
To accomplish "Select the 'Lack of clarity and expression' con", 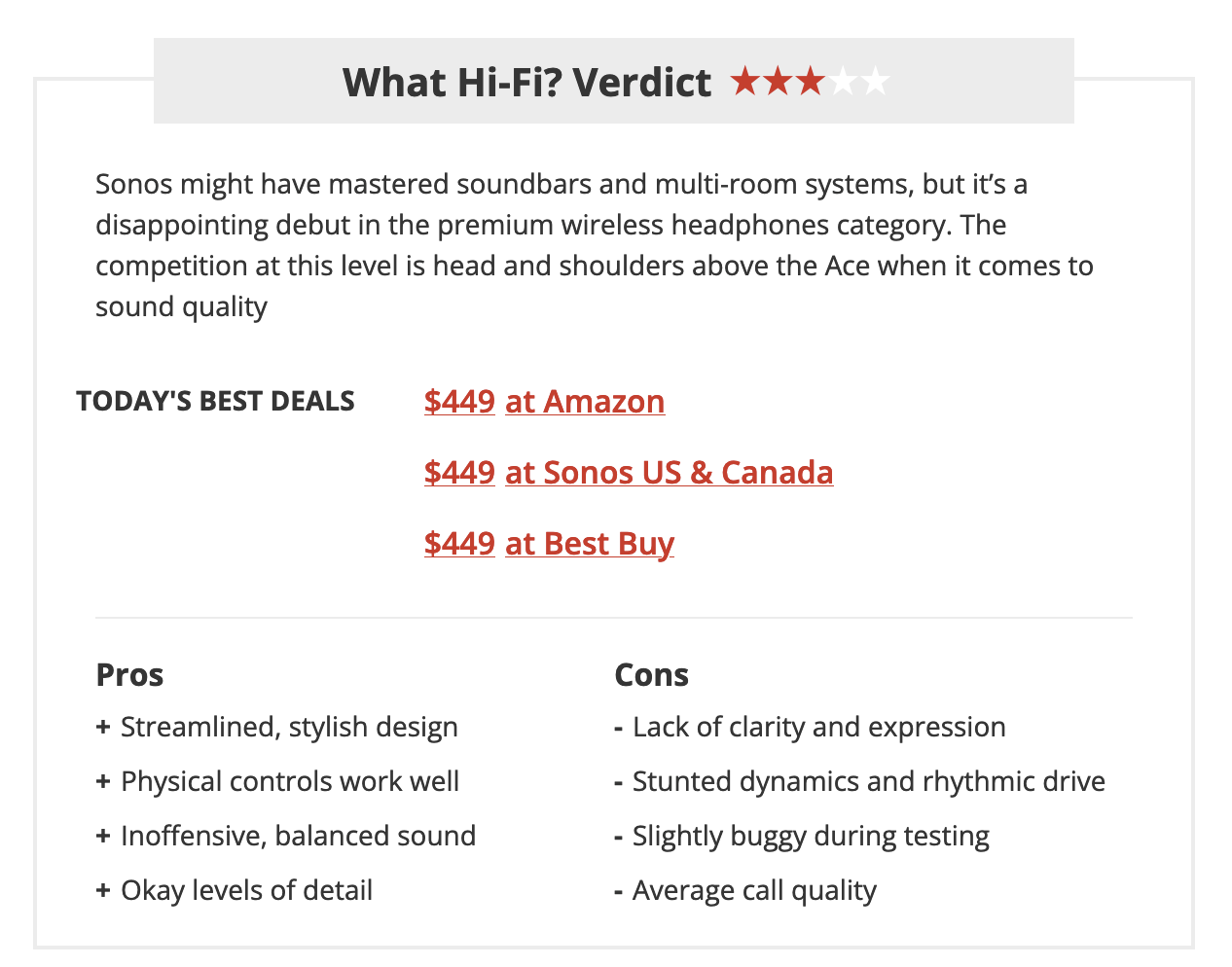I will click(x=810, y=727).
